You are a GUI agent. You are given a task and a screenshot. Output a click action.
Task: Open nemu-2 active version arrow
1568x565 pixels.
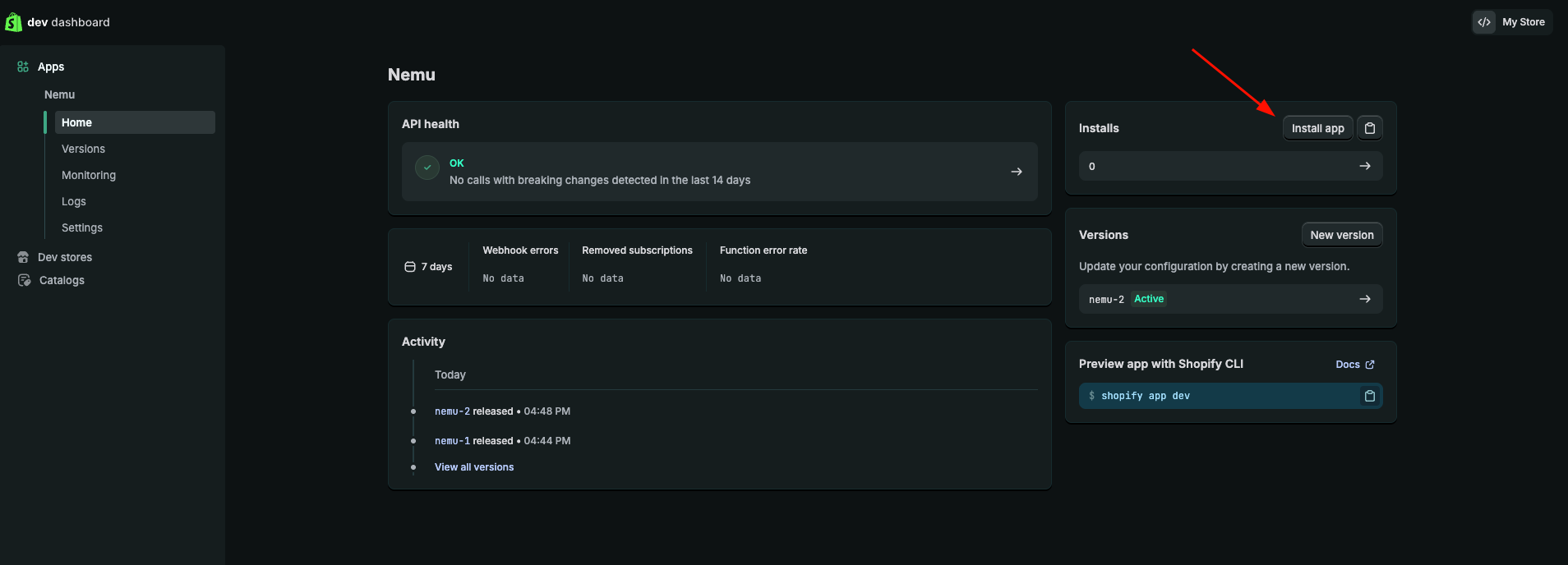(1365, 299)
